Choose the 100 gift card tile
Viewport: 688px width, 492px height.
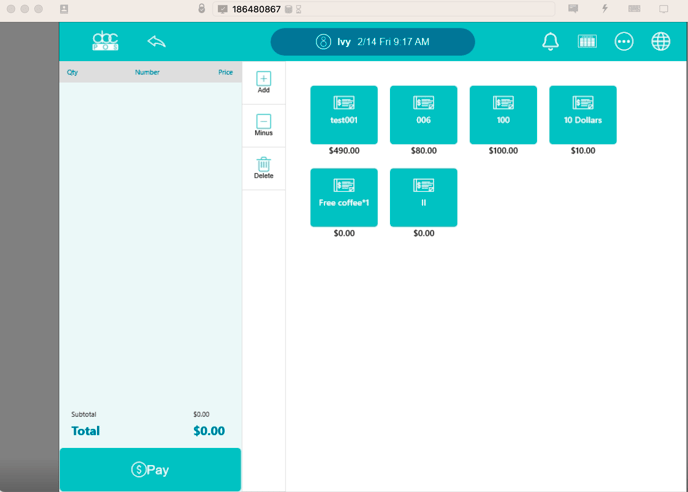coord(503,114)
